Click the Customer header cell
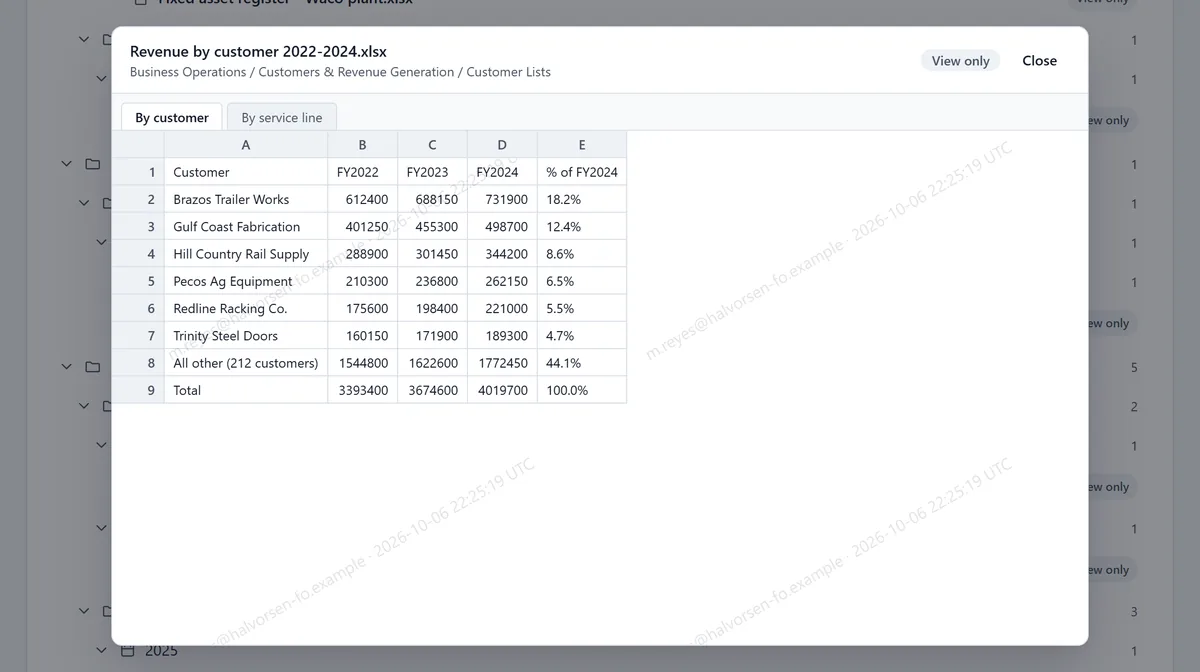Image resolution: width=1200 pixels, height=672 pixels. pos(246,172)
